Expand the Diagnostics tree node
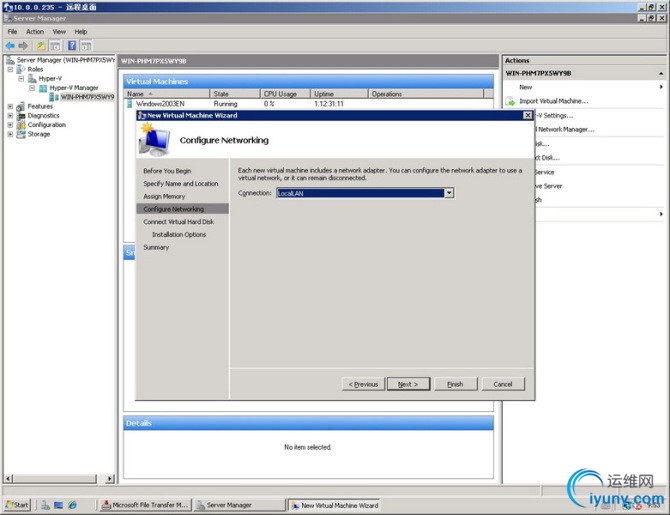The image size is (670, 515). pyautogui.click(x=10, y=116)
